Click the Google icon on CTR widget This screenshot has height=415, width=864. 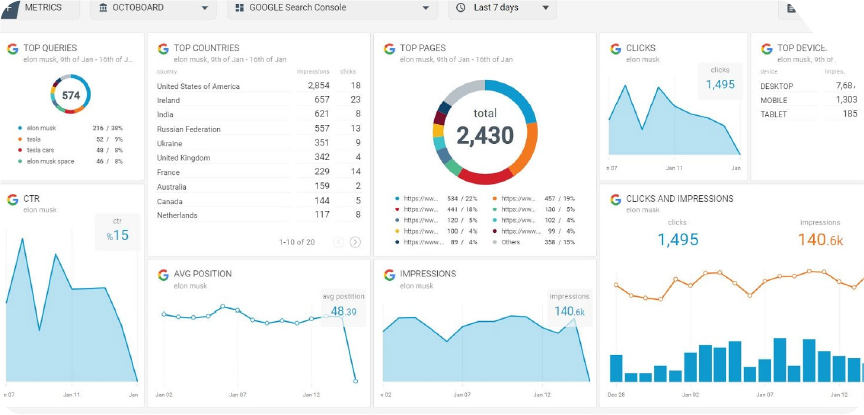[x=12, y=200]
